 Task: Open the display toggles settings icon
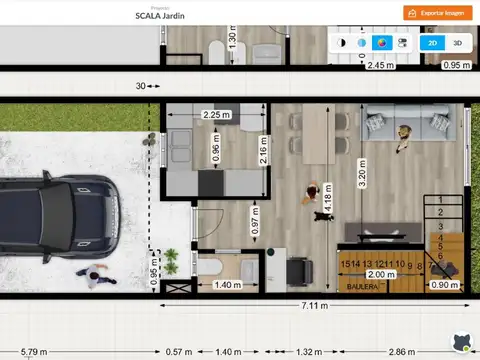pyautogui.click(x=403, y=43)
